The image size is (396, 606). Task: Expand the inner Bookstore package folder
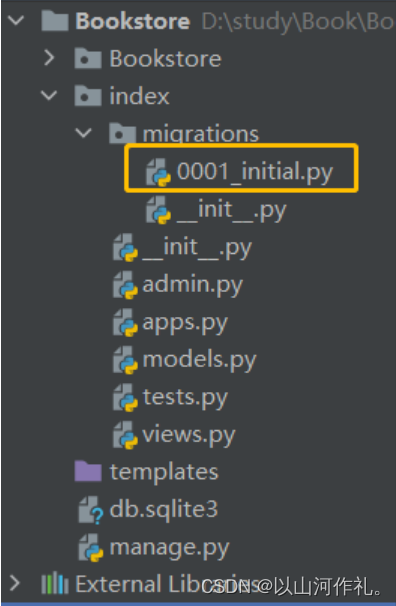pos(49,58)
